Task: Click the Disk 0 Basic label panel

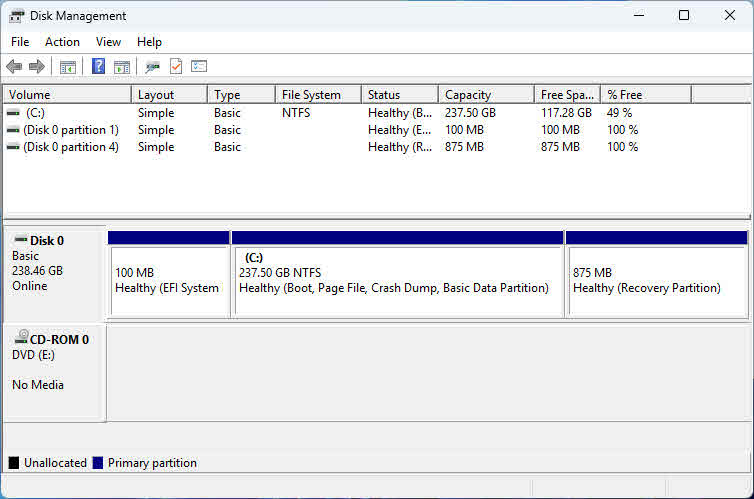Action: [54, 275]
